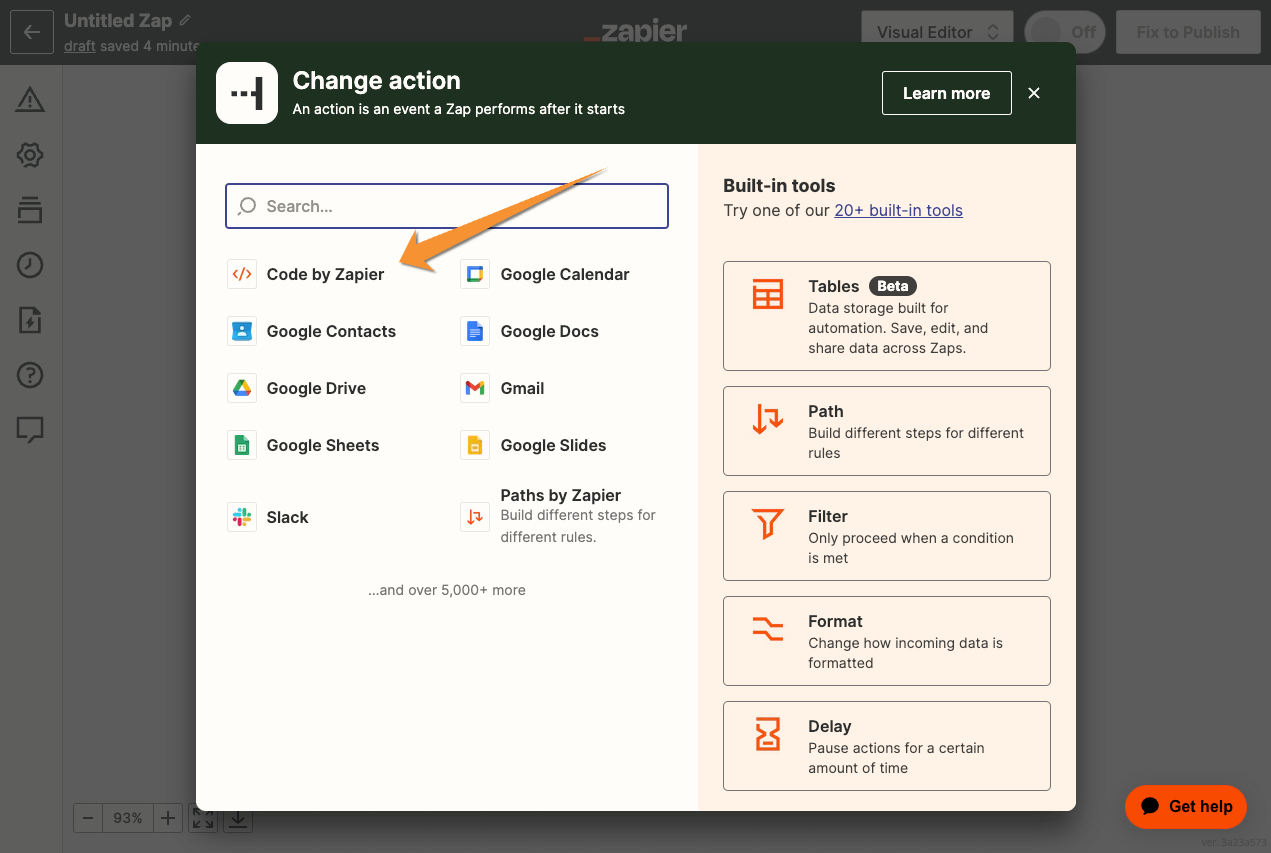
Task: Click the Zapier logo in the header
Action: [635, 32]
